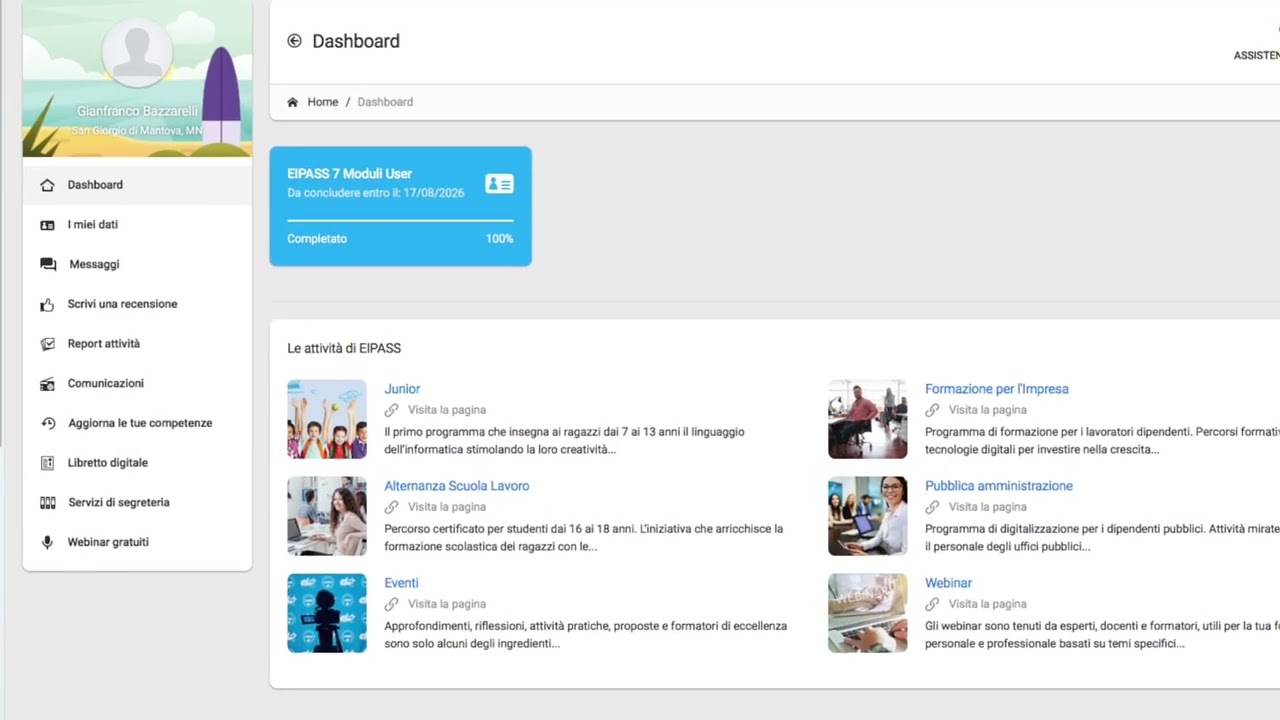Click the 100% completion value
The image size is (1280, 720).
[499, 239]
